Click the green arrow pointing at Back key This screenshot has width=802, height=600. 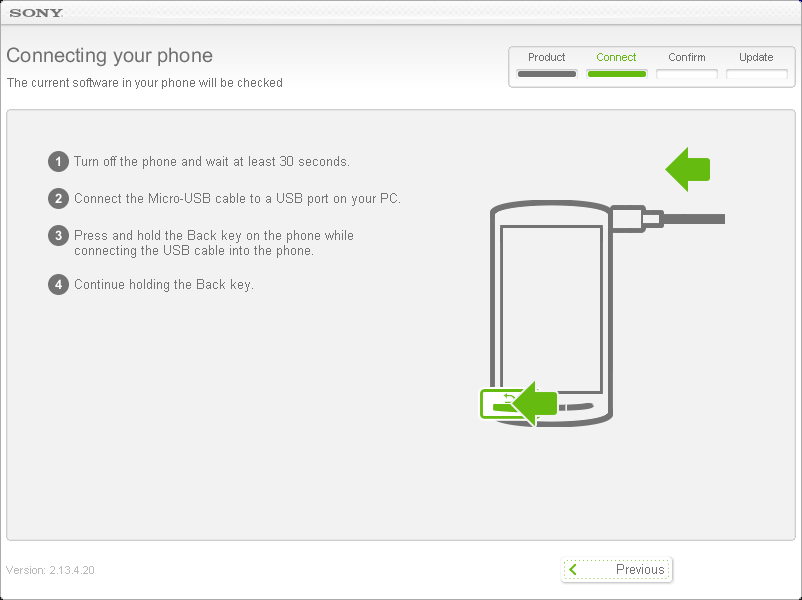534,404
